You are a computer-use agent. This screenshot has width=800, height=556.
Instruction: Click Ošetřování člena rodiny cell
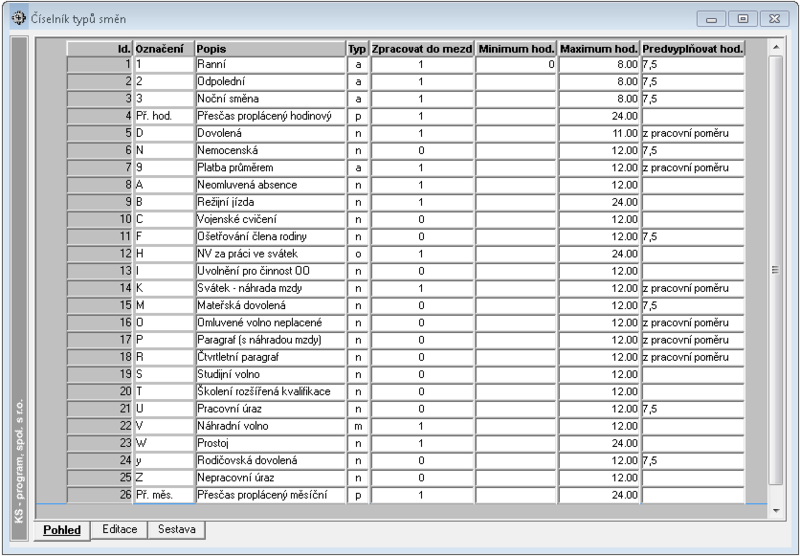click(270, 237)
